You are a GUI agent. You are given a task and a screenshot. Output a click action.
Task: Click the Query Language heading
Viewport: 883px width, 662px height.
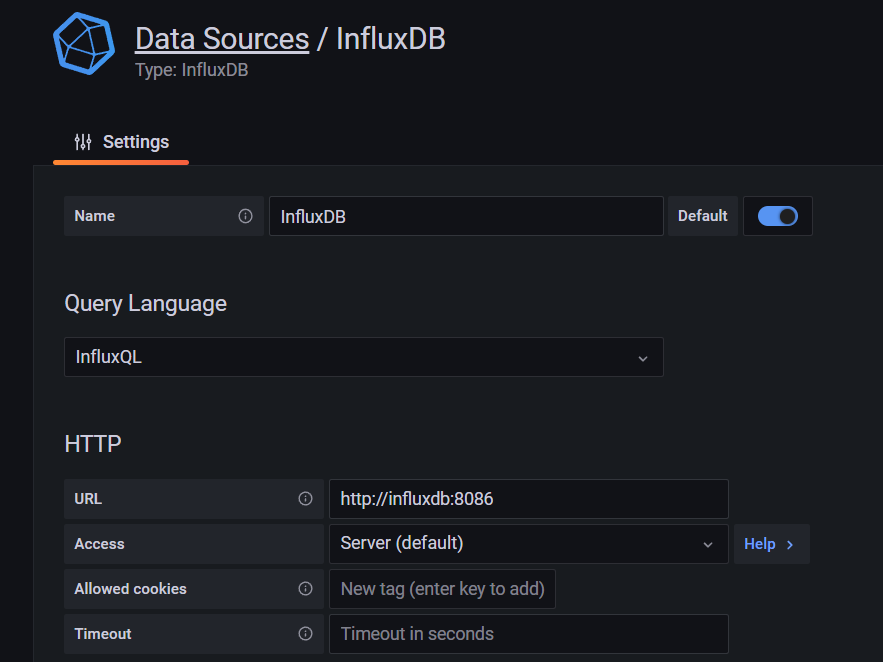pyautogui.click(x=145, y=303)
